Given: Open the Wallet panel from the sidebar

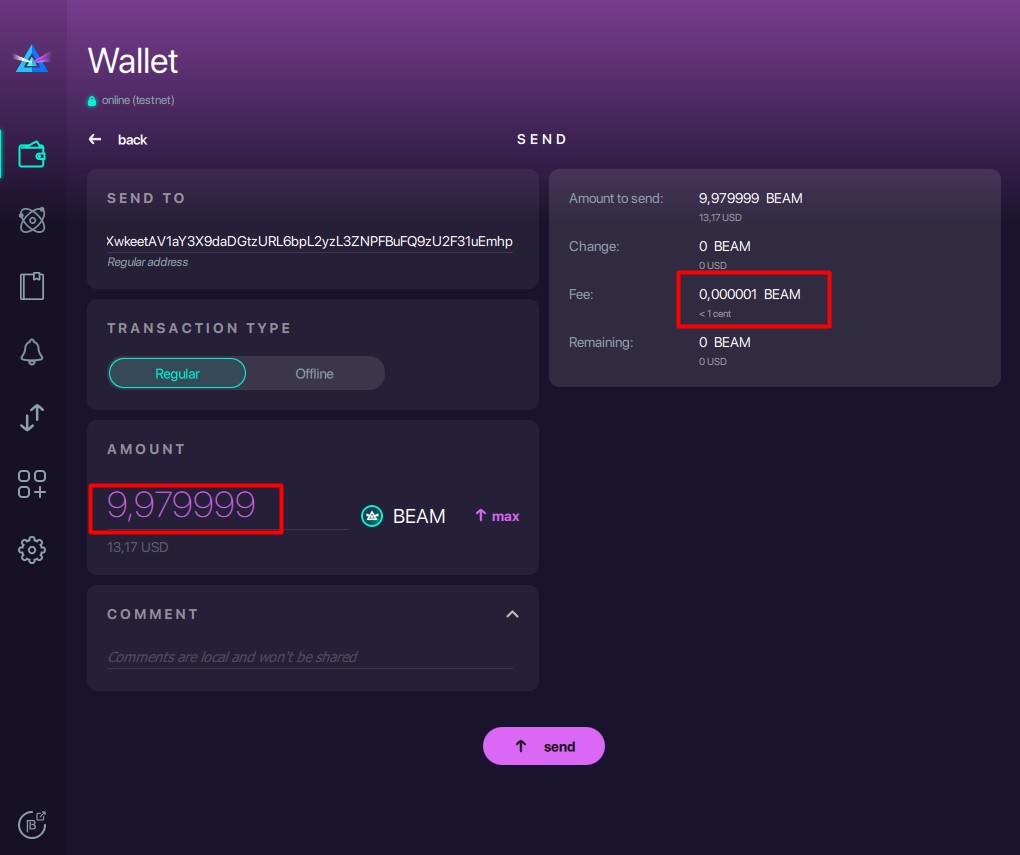Looking at the screenshot, I should [31, 154].
